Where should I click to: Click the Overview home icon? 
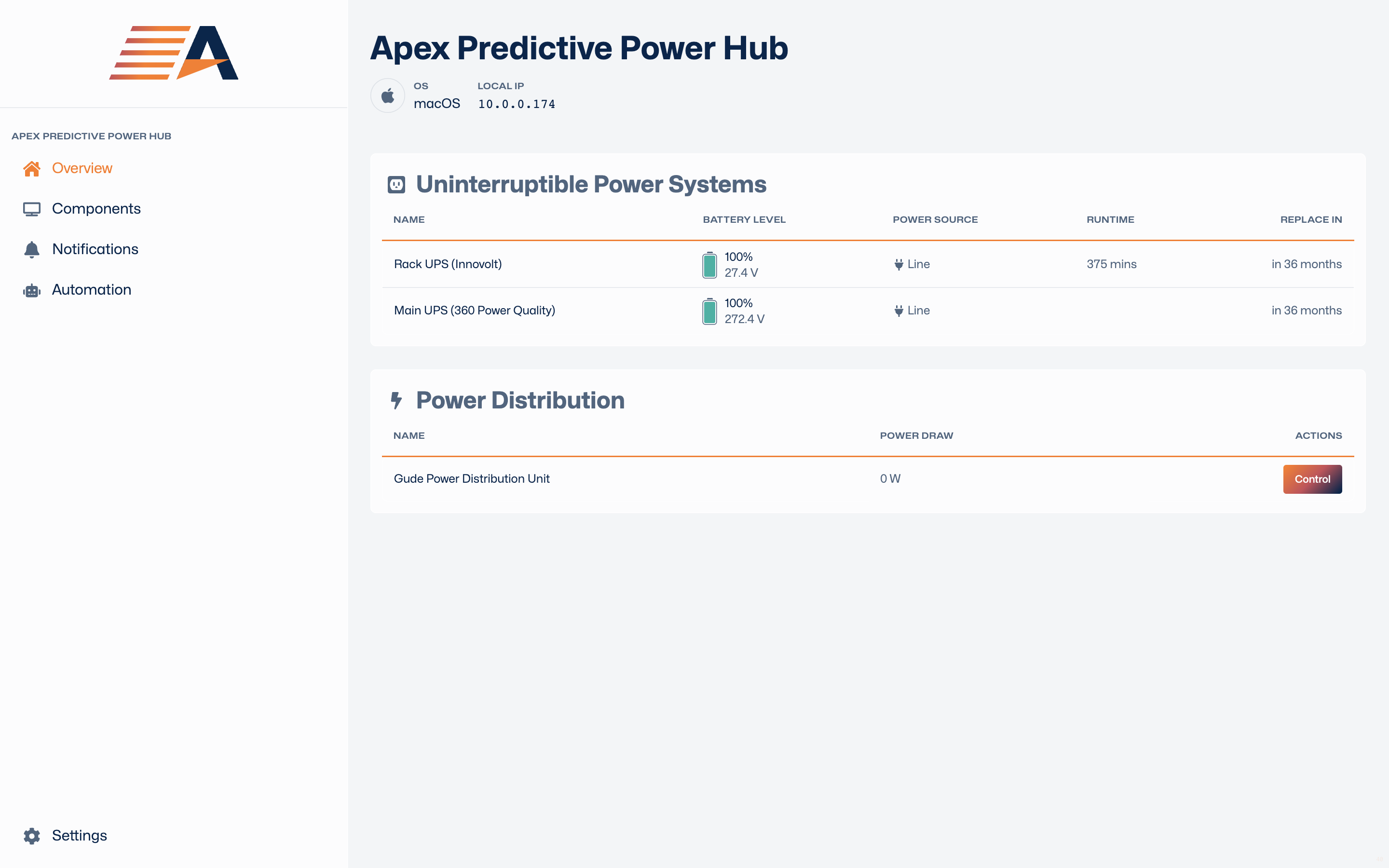tap(31, 169)
